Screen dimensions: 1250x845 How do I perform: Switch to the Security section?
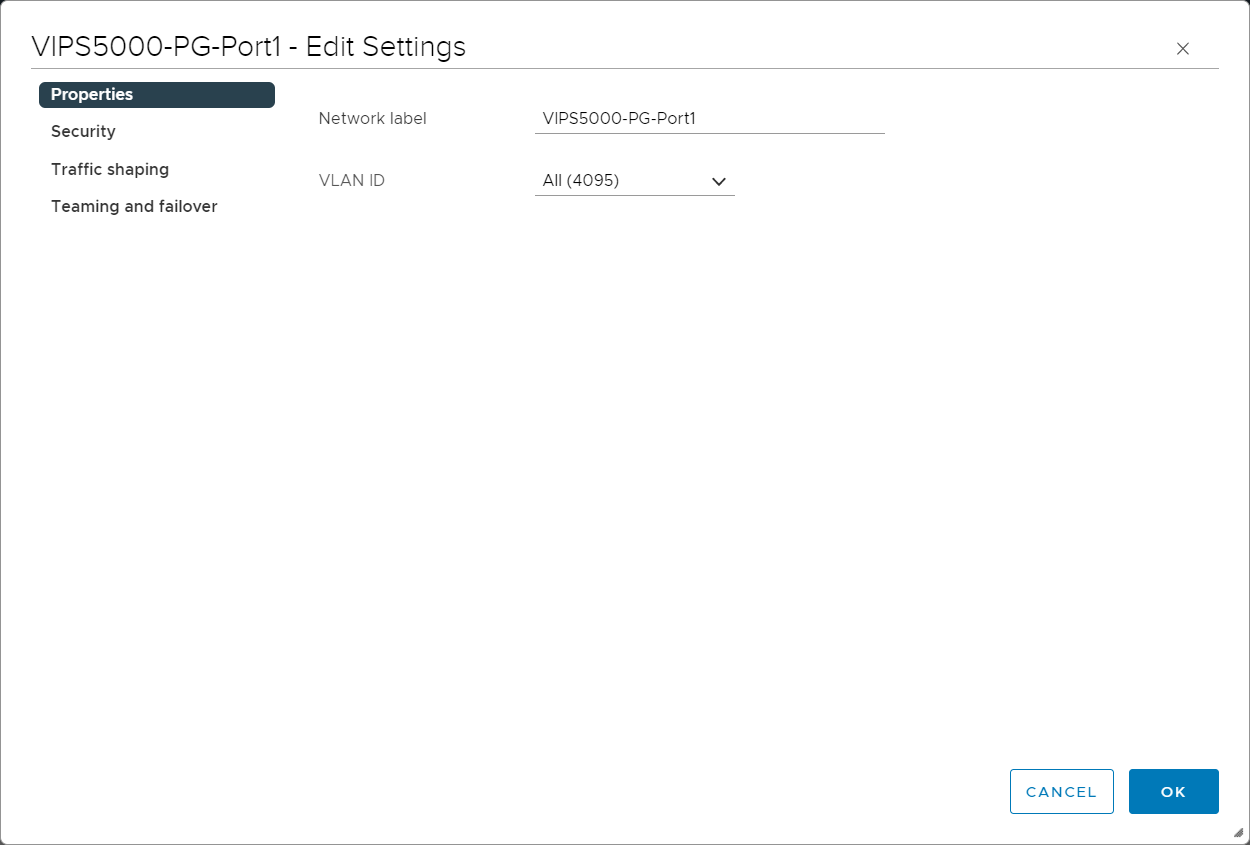pos(83,132)
